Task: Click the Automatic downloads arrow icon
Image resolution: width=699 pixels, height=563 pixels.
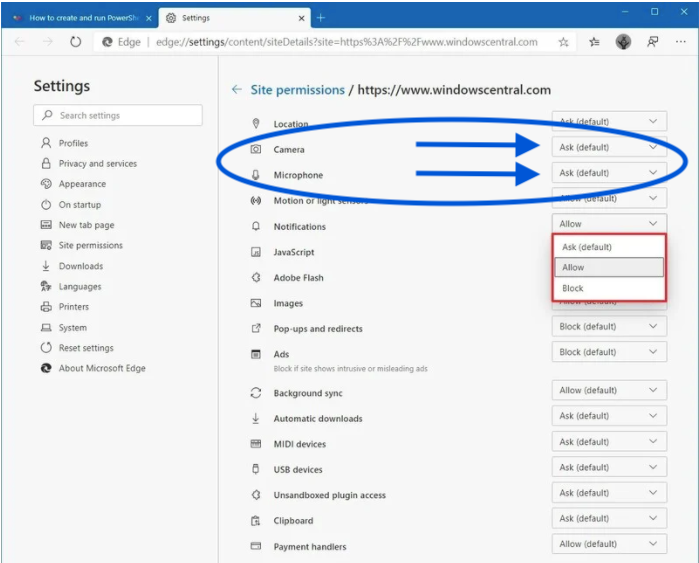Action: pos(256,419)
